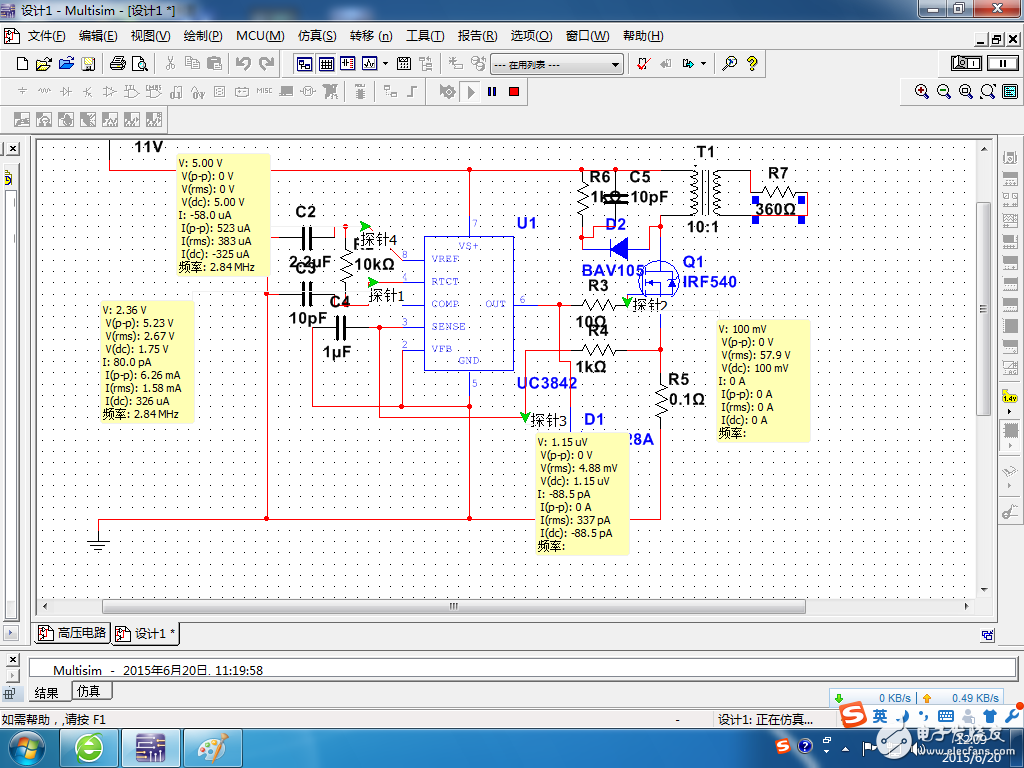The image size is (1024, 768).
Task: Open interactive simulation settings gear
Action: click(x=447, y=91)
